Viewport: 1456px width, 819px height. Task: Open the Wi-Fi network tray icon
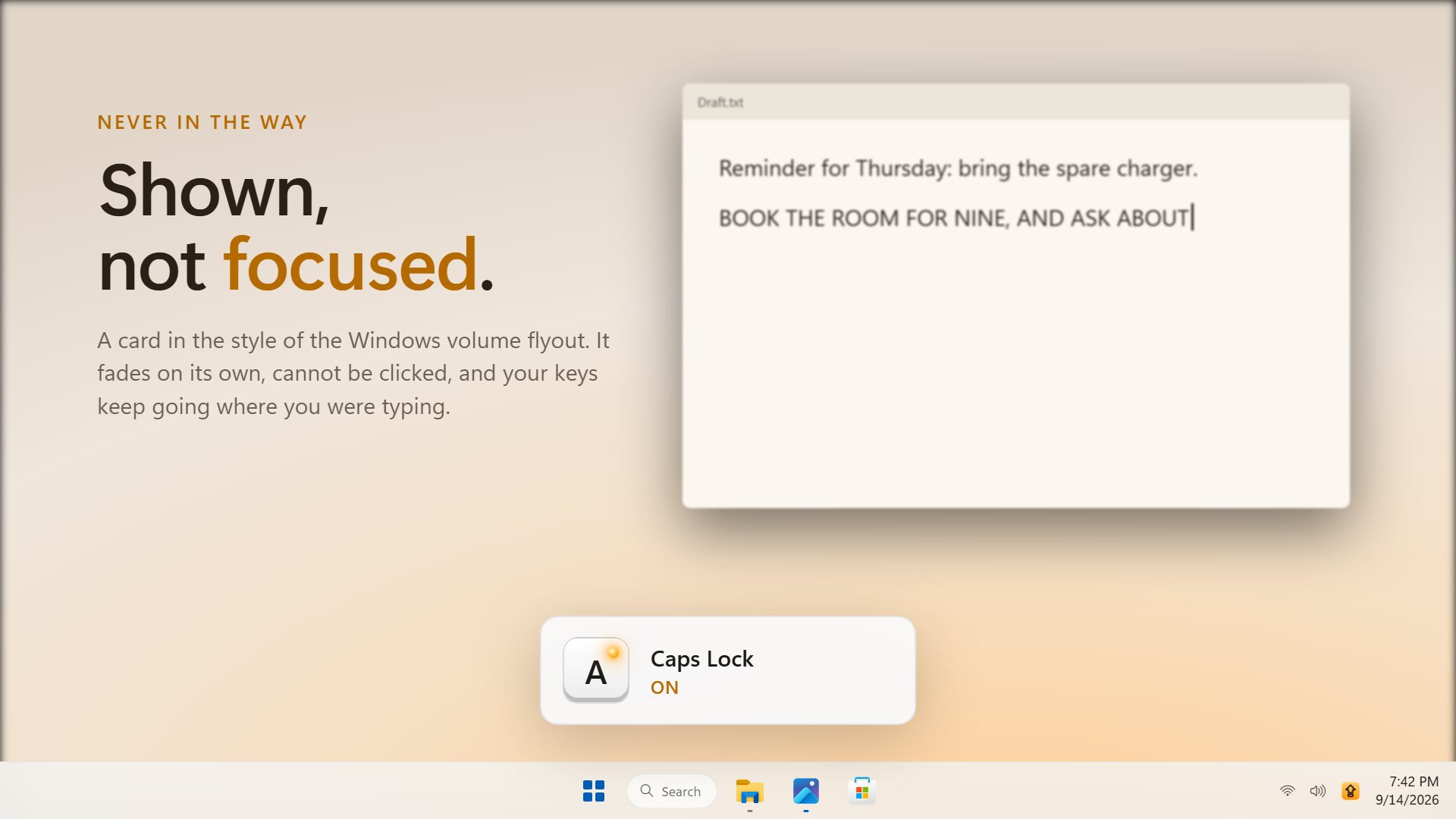tap(1287, 791)
